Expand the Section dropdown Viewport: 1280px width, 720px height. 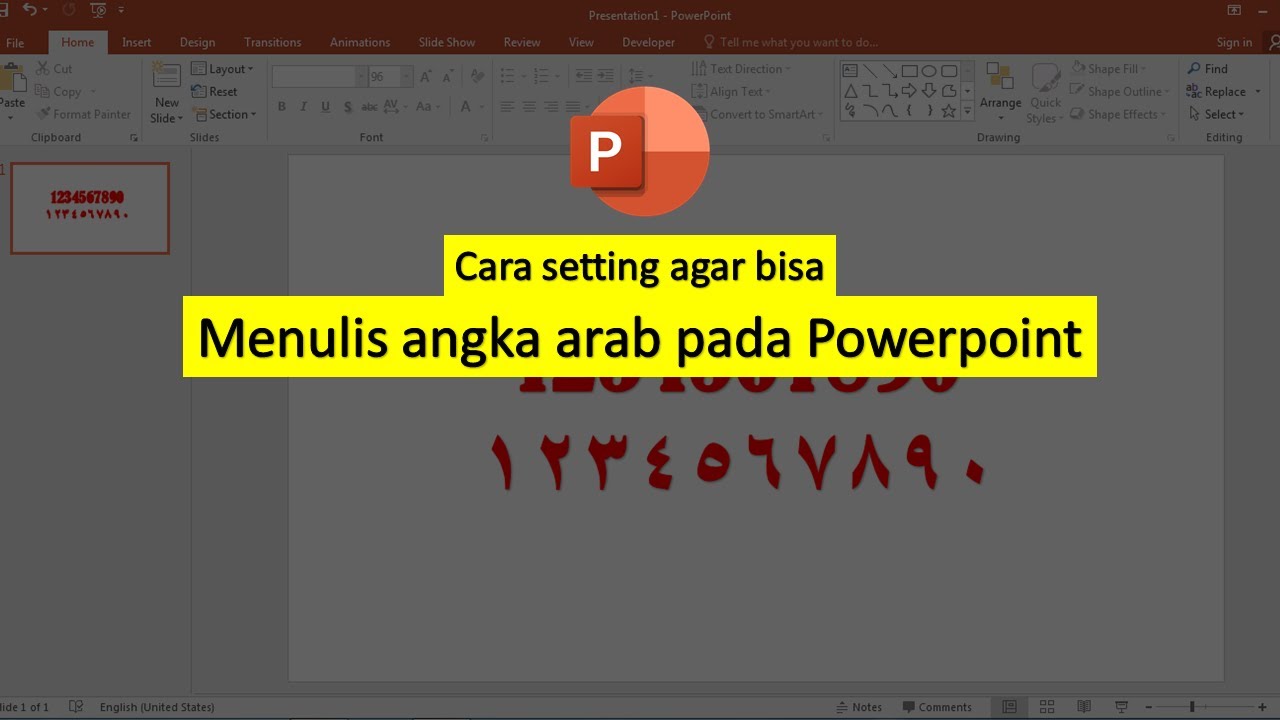(224, 114)
